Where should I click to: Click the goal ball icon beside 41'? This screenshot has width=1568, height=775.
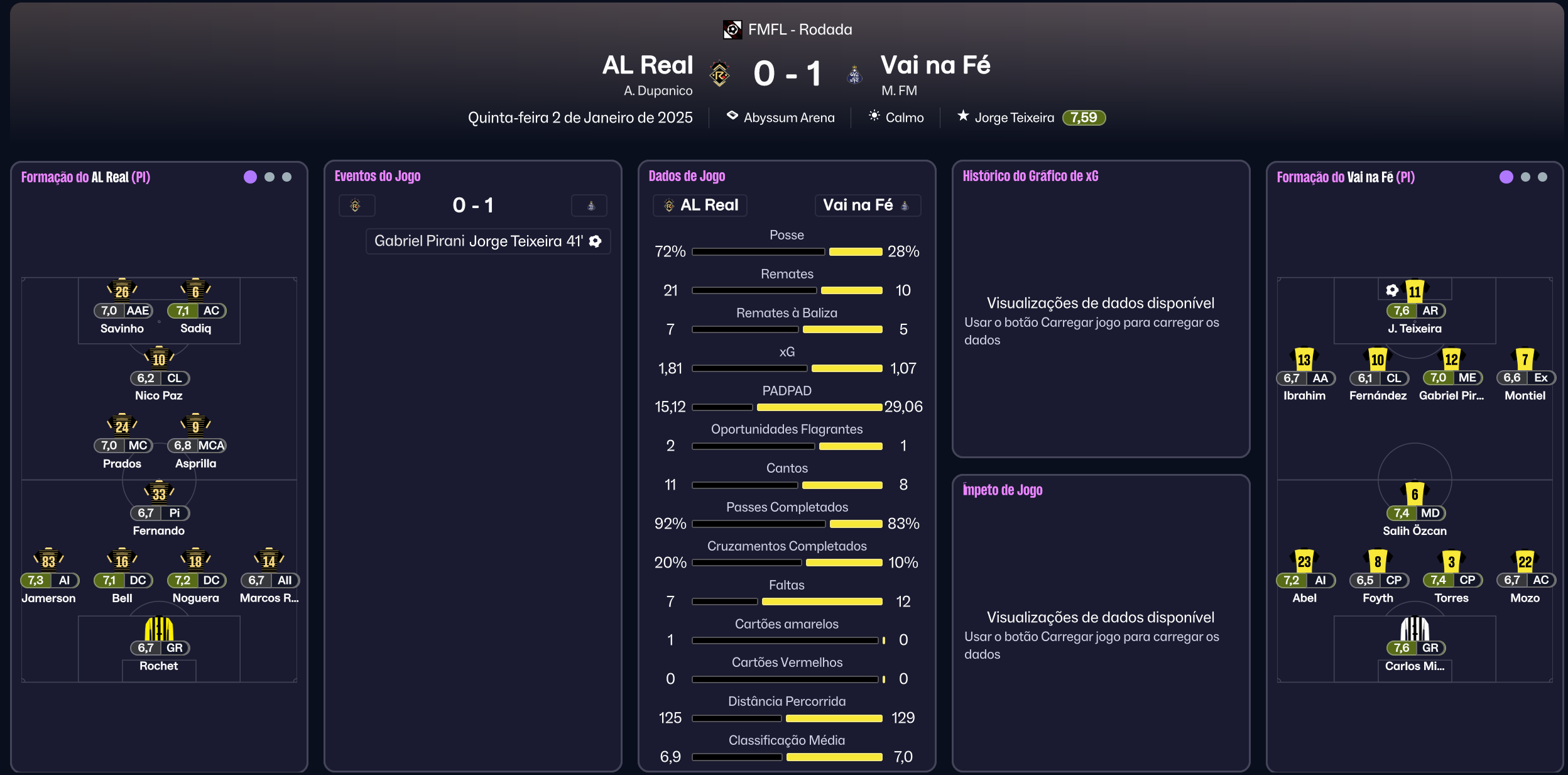click(596, 241)
